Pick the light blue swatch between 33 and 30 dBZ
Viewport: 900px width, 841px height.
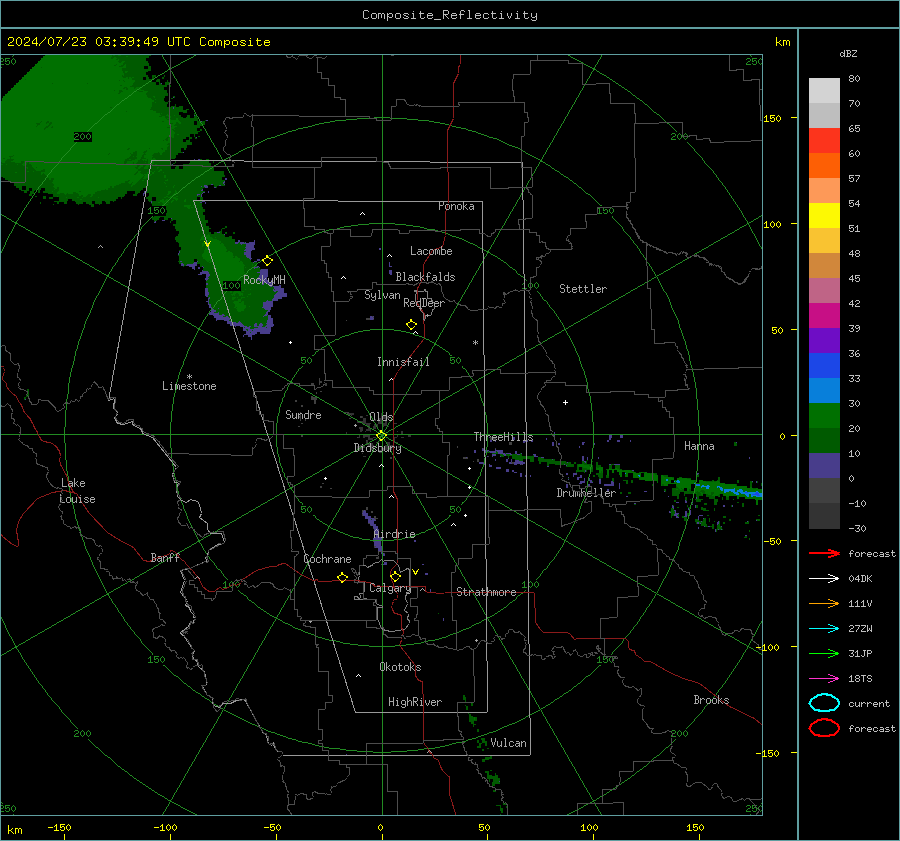point(824,390)
